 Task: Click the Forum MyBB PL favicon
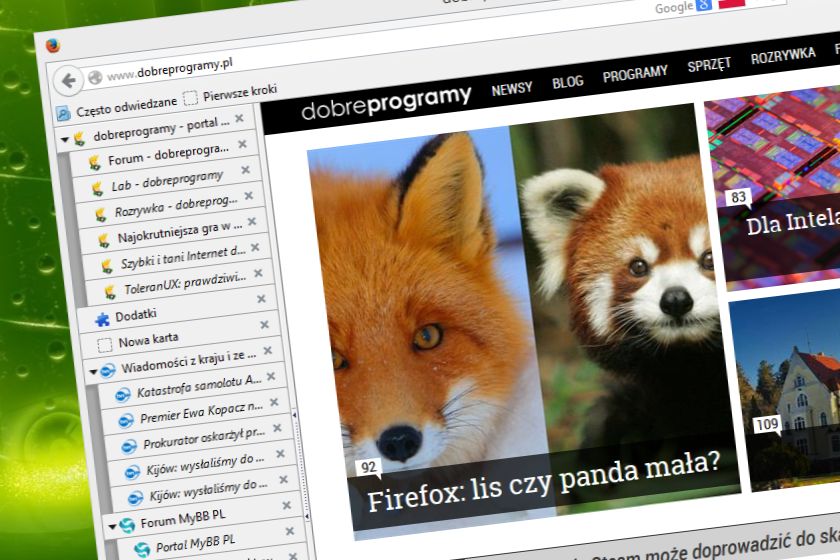[x=127, y=526]
